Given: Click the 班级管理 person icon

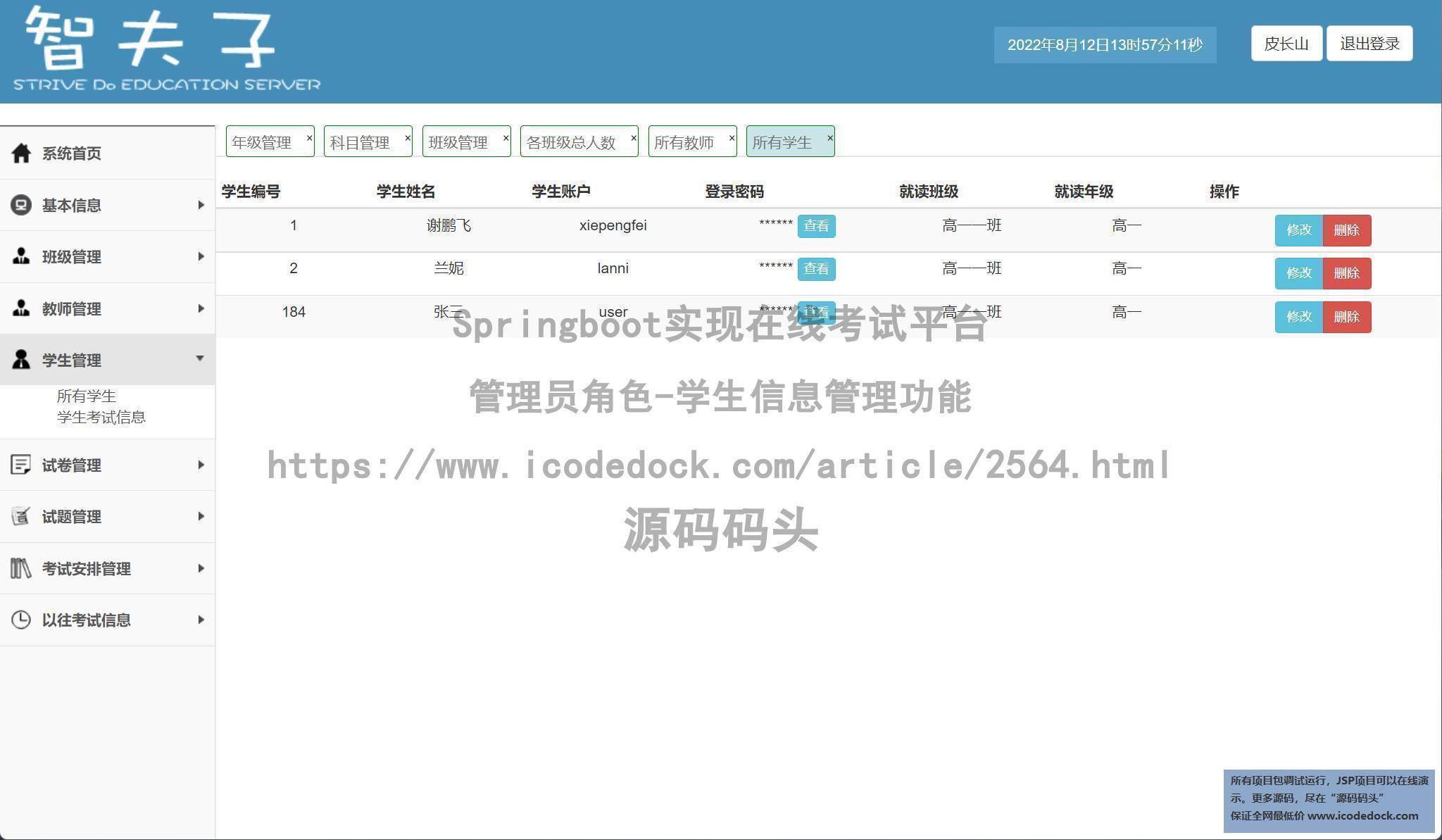Looking at the screenshot, I should 21,256.
